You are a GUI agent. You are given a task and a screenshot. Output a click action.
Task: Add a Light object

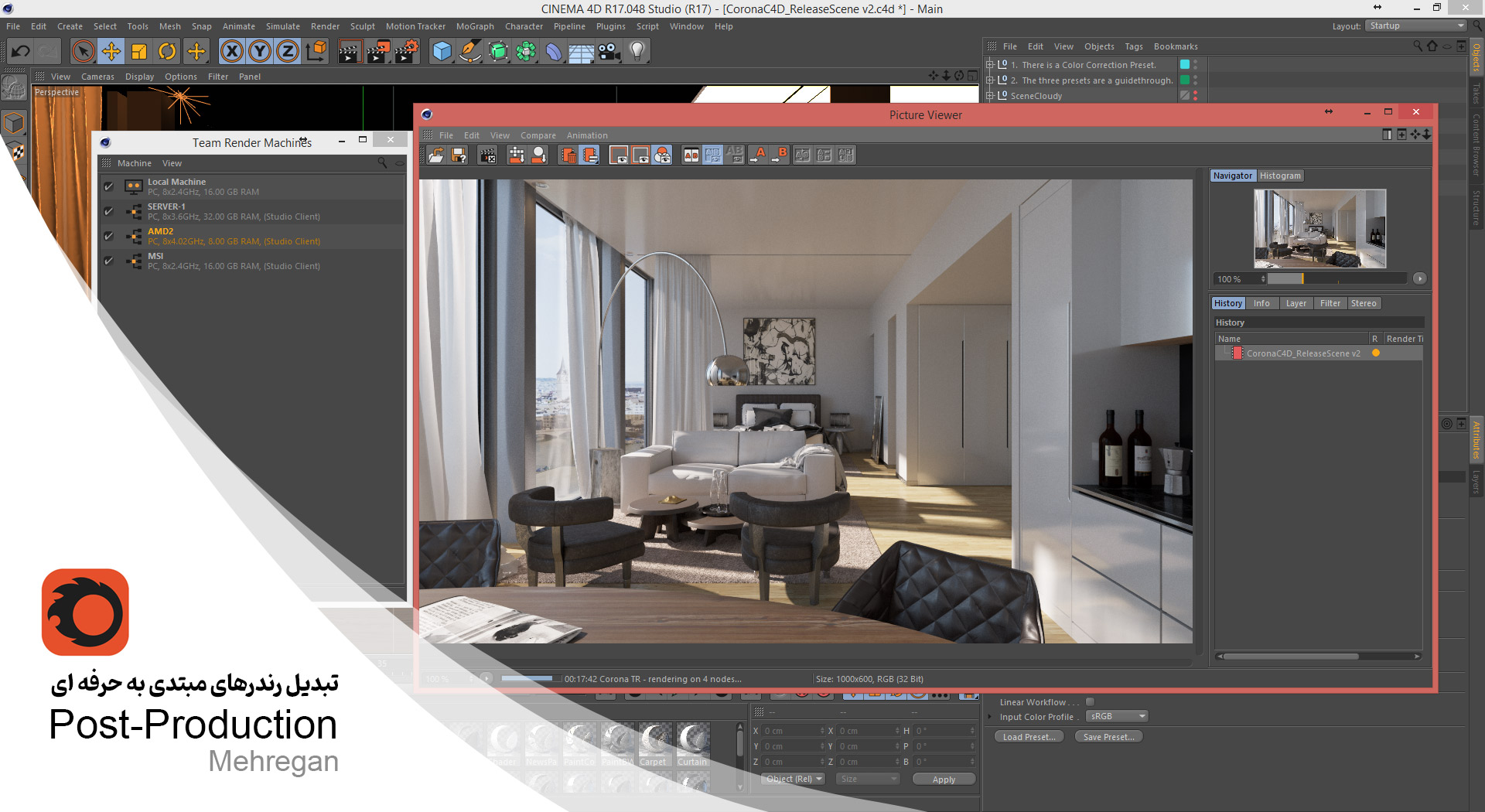pos(637,52)
